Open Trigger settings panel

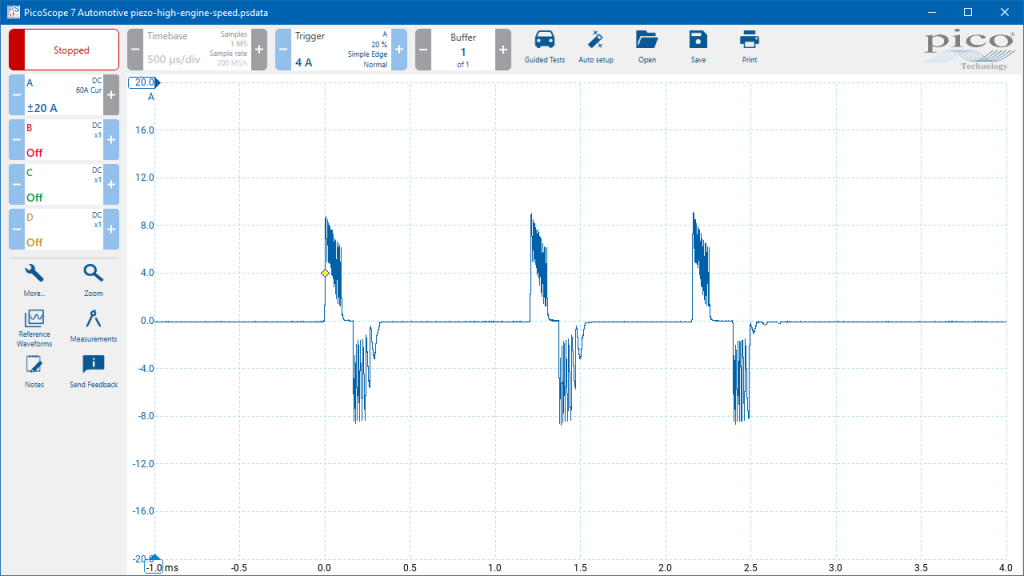(x=340, y=50)
